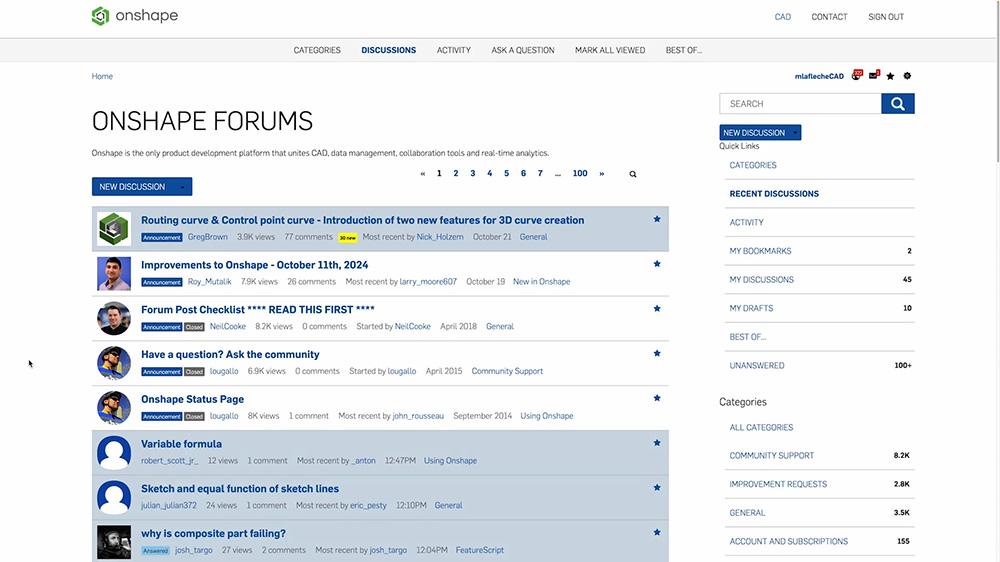This screenshot has height=562, width=1000.
Task: Bookmark the Variable formula discussion
Action: tap(657, 443)
